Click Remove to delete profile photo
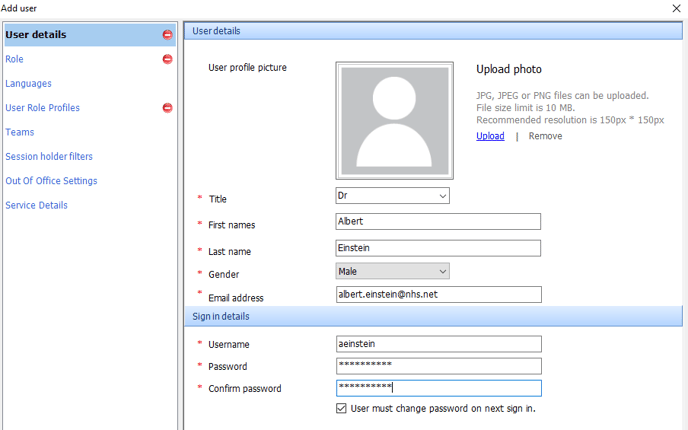688x430 pixels. (545, 136)
